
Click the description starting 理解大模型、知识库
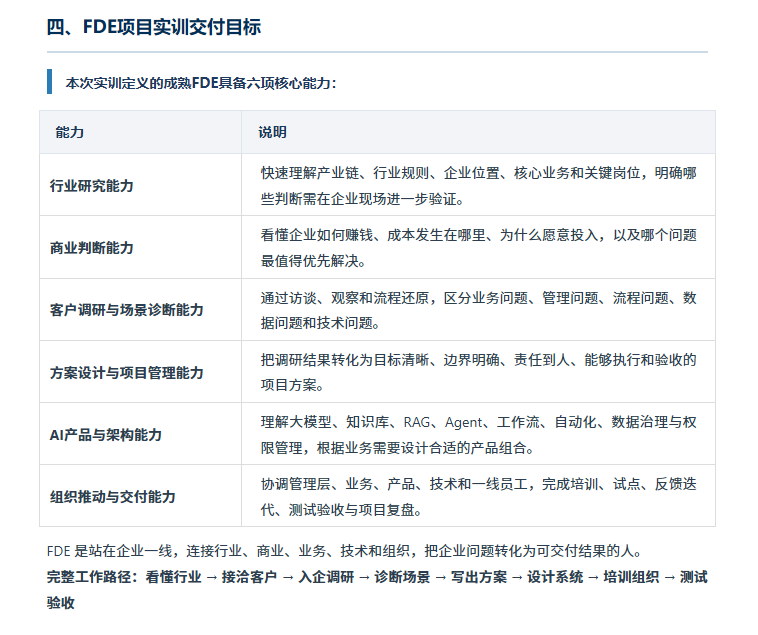tap(479, 434)
